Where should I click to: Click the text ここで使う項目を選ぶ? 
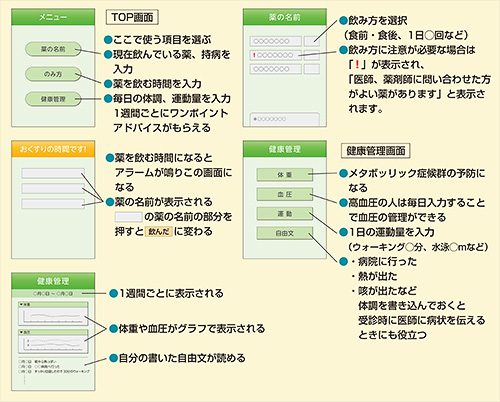coord(162,40)
